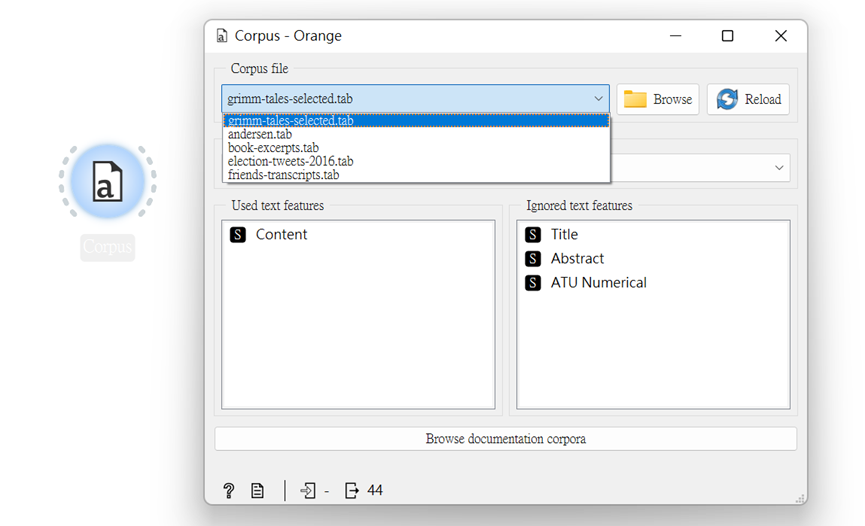This screenshot has width=865, height=526.
Task: Pick election-tweets-2016.tab in the list
Action: (x=417, y=161)
